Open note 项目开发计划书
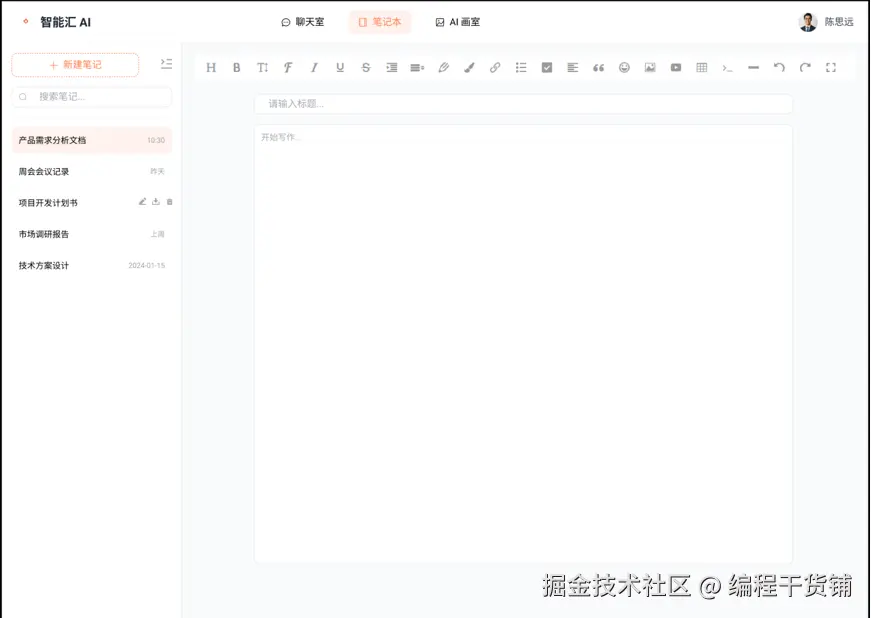 coord(92,203)
